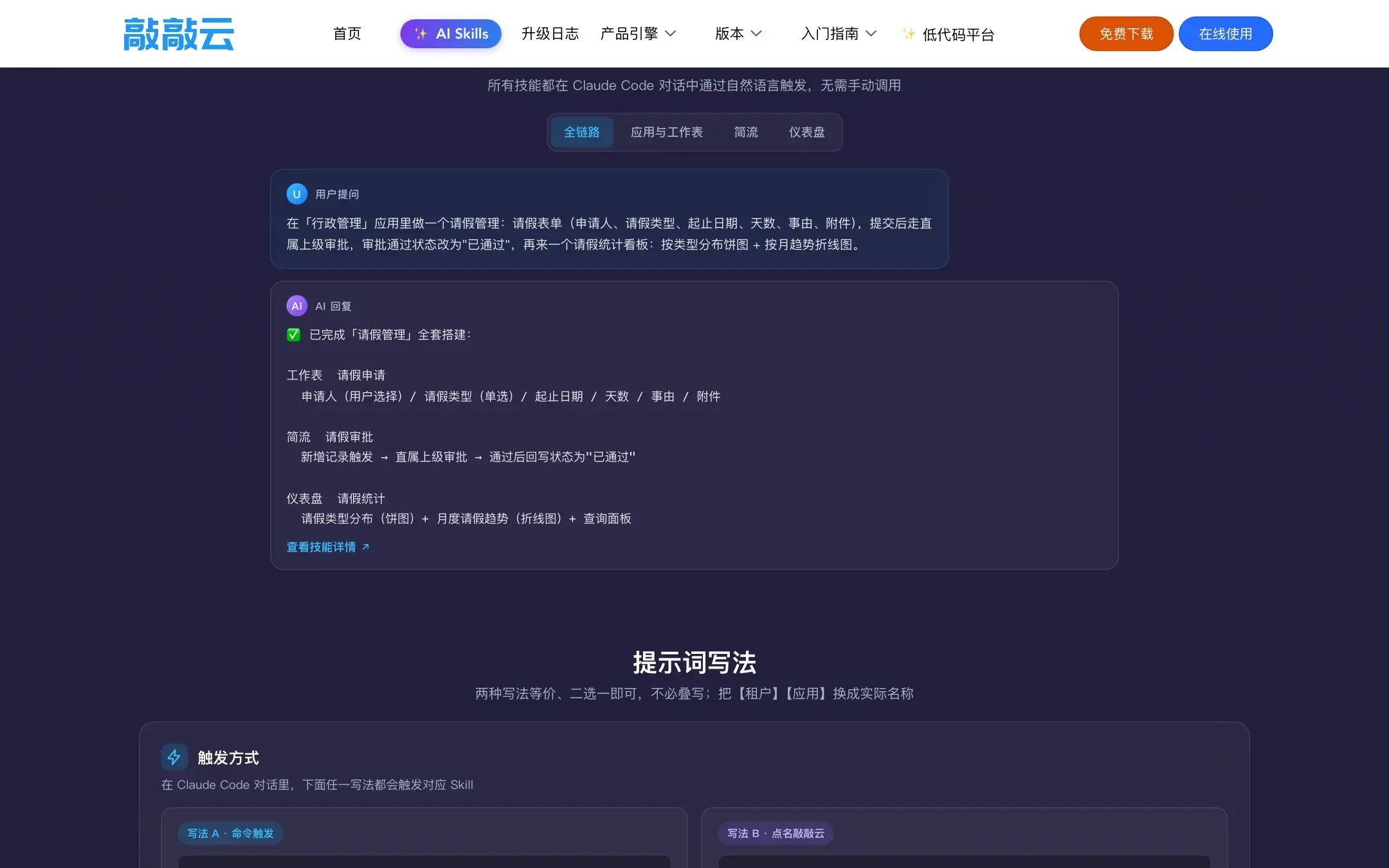Click the line 简流 请假审批

pyautogui.click(x=330, y=437)
